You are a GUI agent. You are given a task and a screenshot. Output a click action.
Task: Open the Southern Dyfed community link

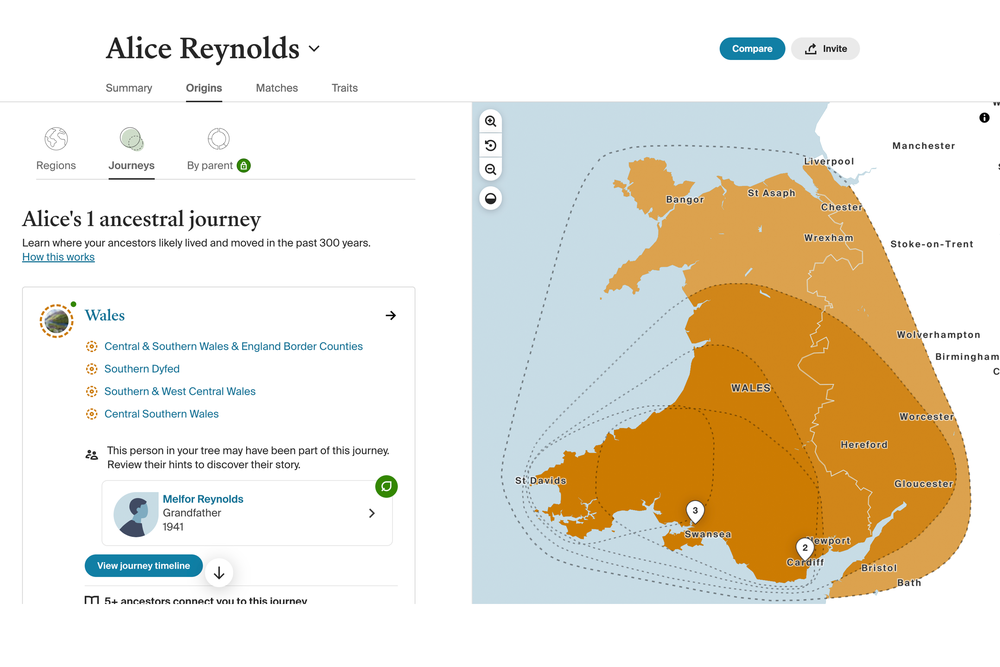pos(142,369)
